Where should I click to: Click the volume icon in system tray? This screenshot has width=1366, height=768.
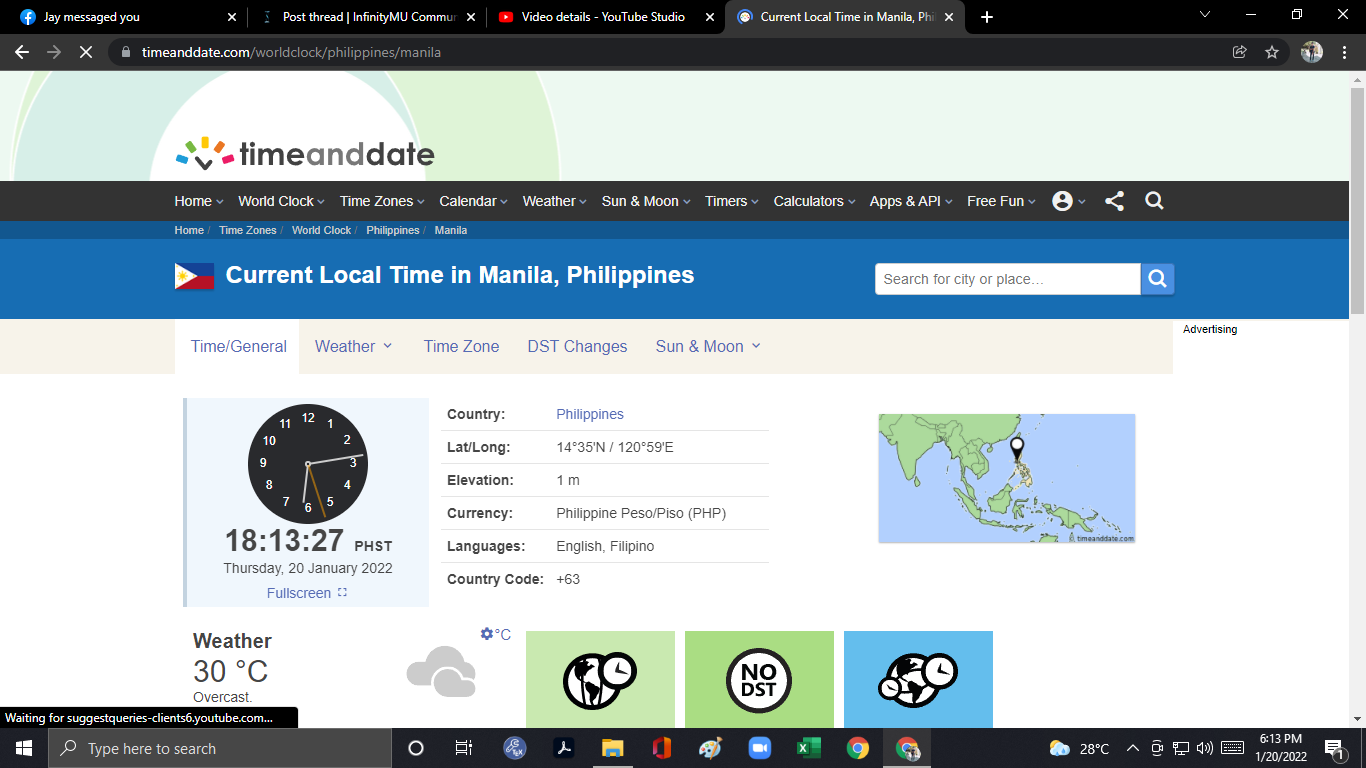[1204, 748]
